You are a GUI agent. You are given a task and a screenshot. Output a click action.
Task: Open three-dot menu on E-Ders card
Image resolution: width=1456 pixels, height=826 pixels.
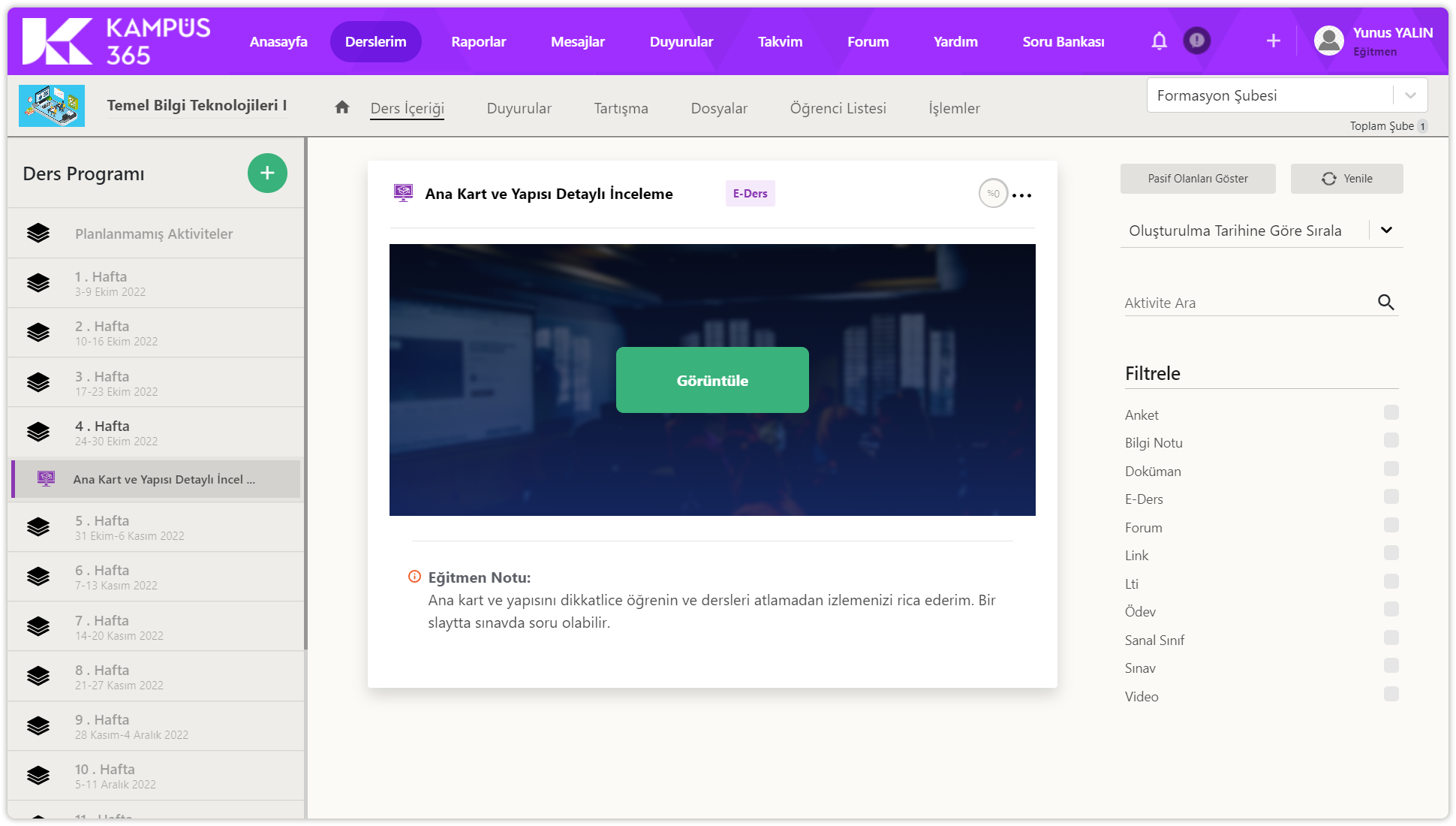pyautogui.click(x=1021, y=195)
